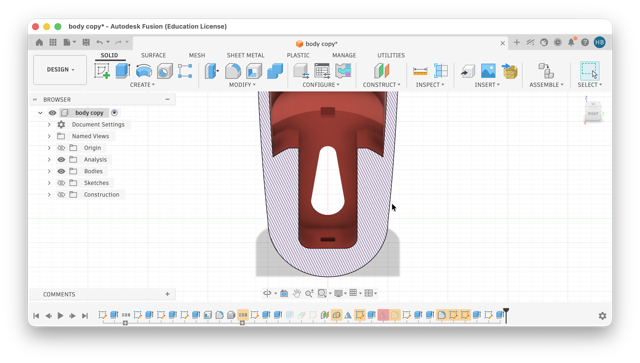Image resolution: width=640 pixels, height=363 pixels.
Task: Open the Data Panel grid icon
Action: [x=53, y=42]
